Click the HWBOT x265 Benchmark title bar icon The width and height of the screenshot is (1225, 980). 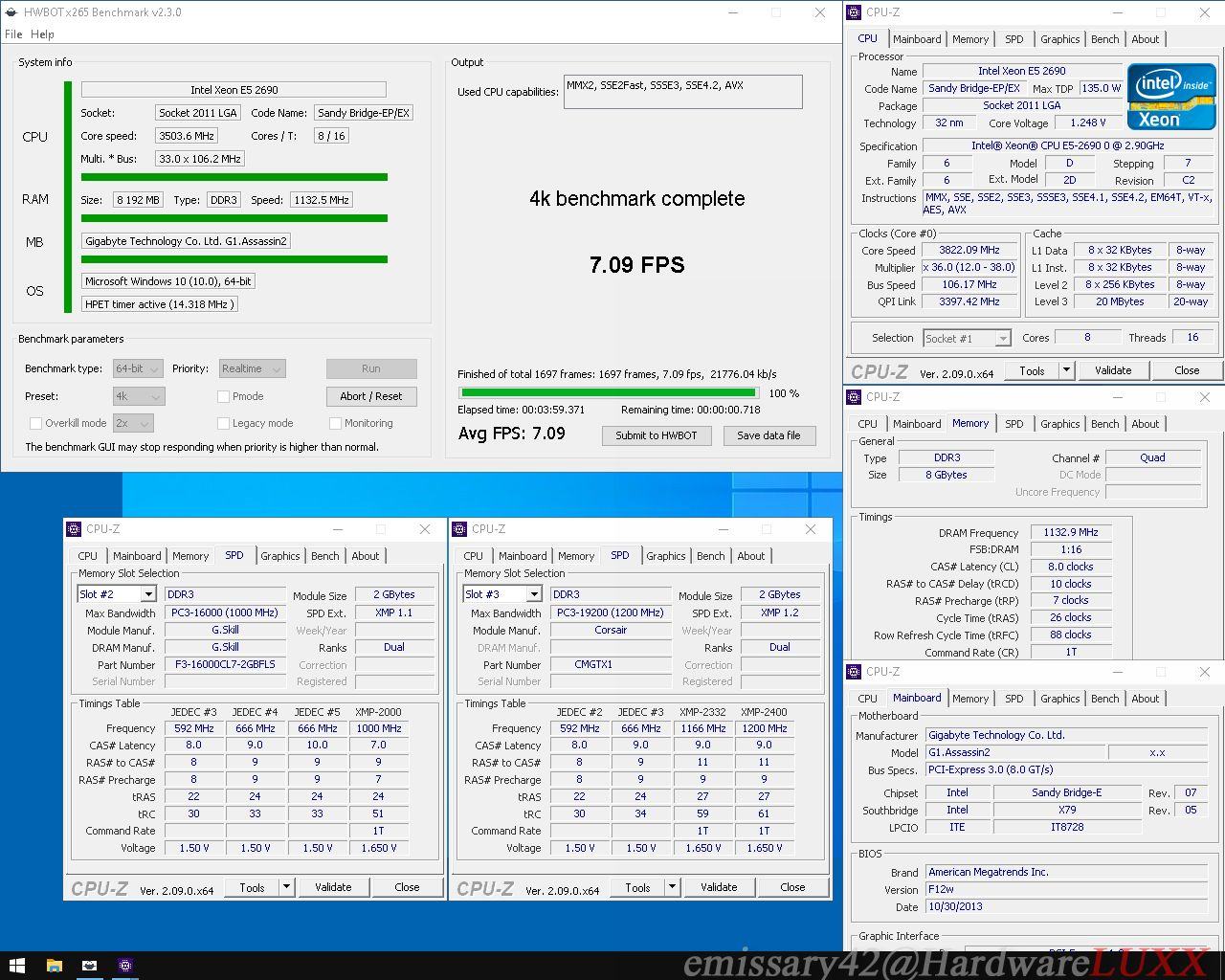click(11, 12)
